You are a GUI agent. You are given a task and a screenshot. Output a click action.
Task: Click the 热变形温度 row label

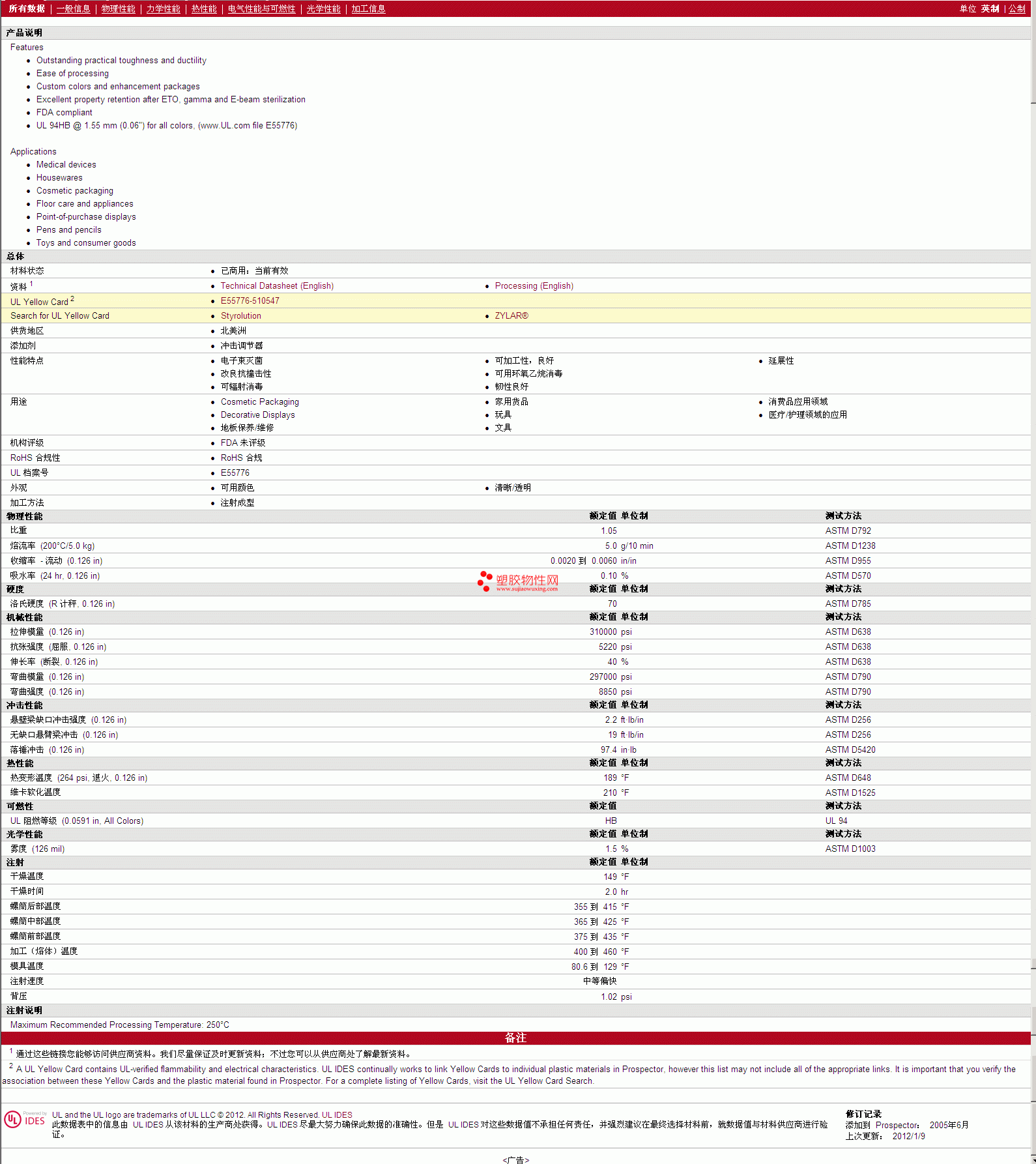coord(79,778)
